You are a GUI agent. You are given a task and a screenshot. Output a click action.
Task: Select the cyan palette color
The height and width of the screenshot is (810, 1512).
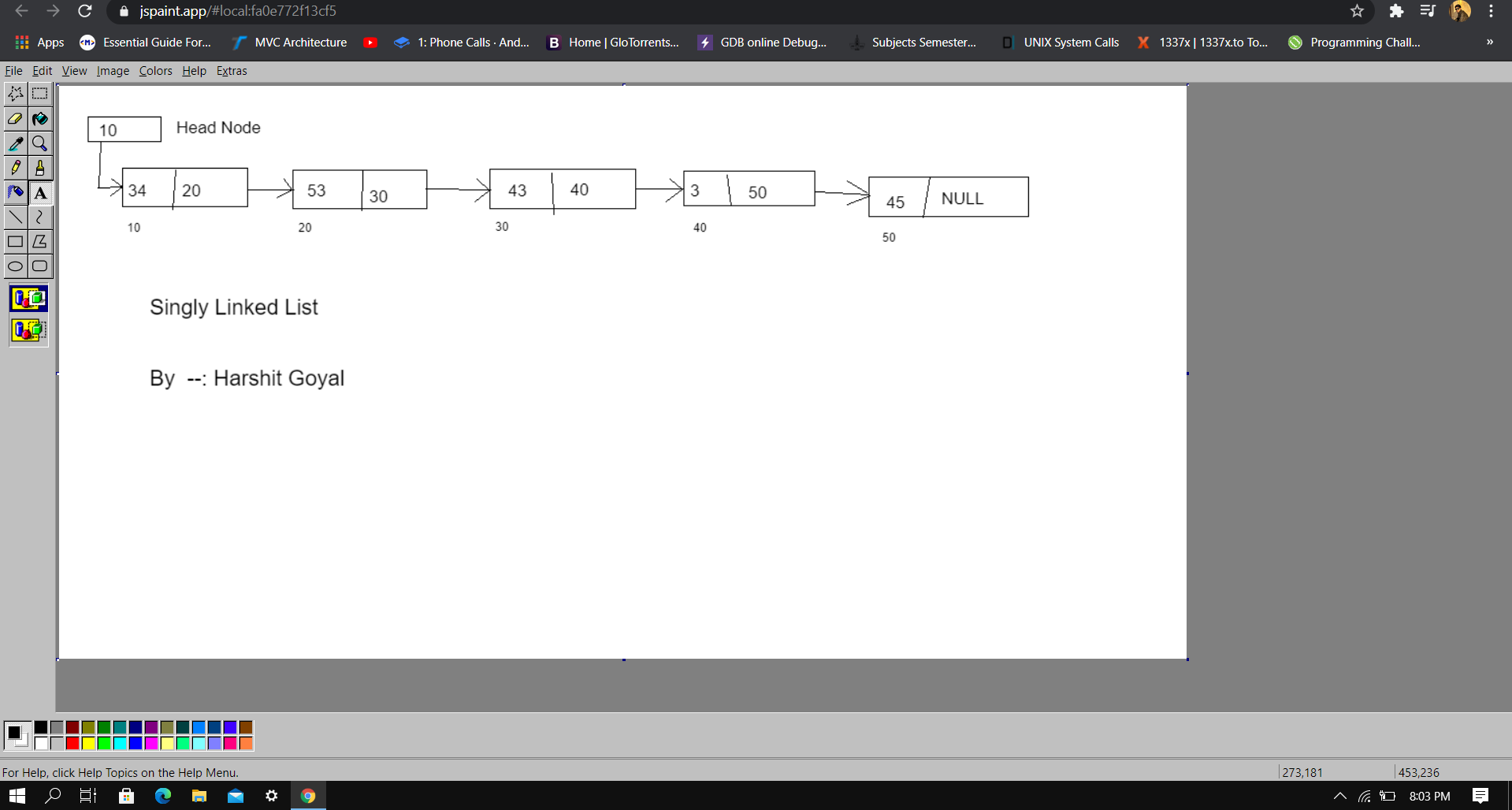click(120, 743)
